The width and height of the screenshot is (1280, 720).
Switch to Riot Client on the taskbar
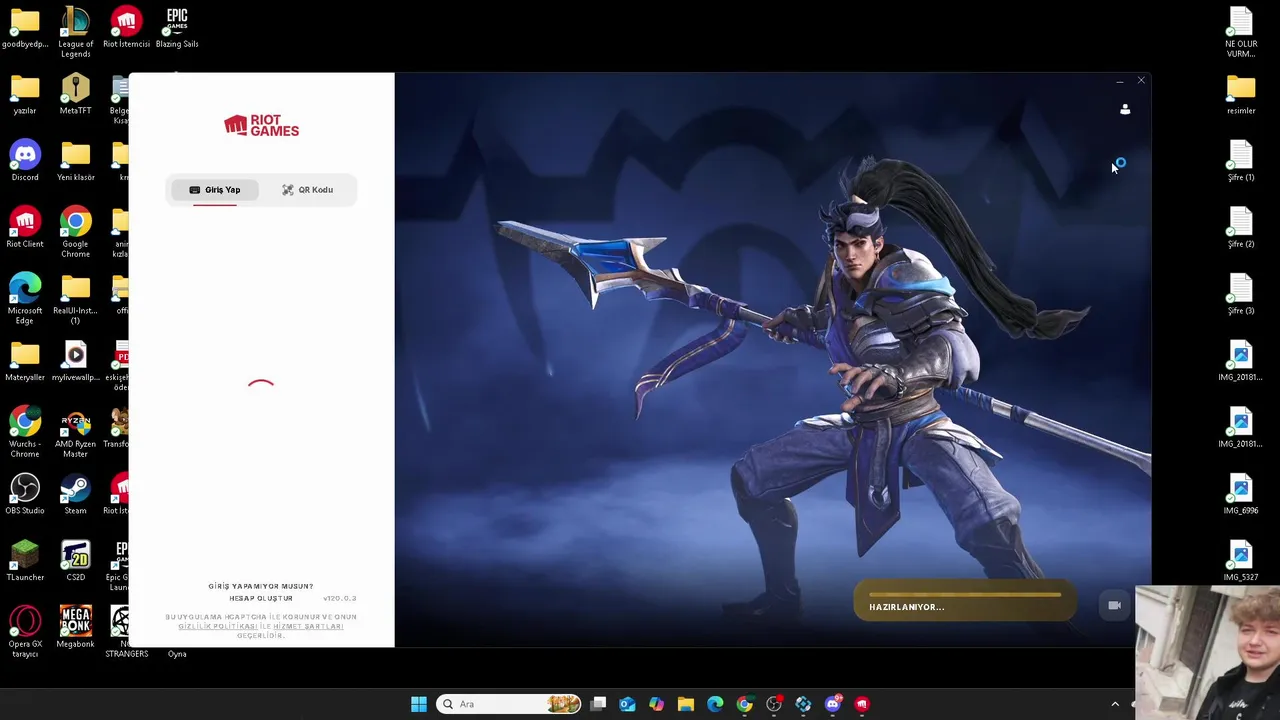tap(862, 704)
